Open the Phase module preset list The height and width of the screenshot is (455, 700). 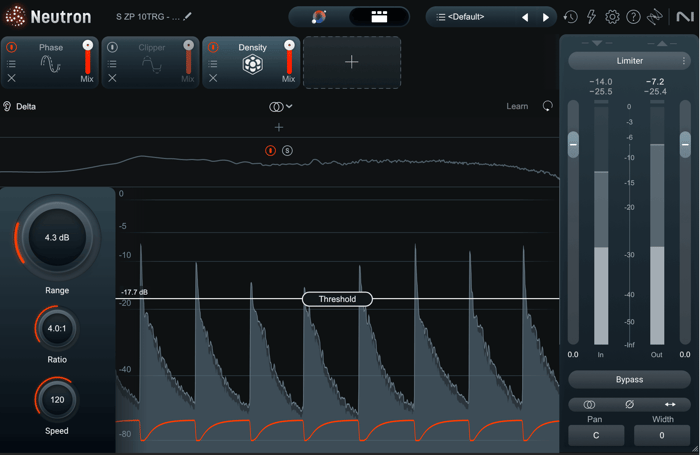(x=12, y=63)
